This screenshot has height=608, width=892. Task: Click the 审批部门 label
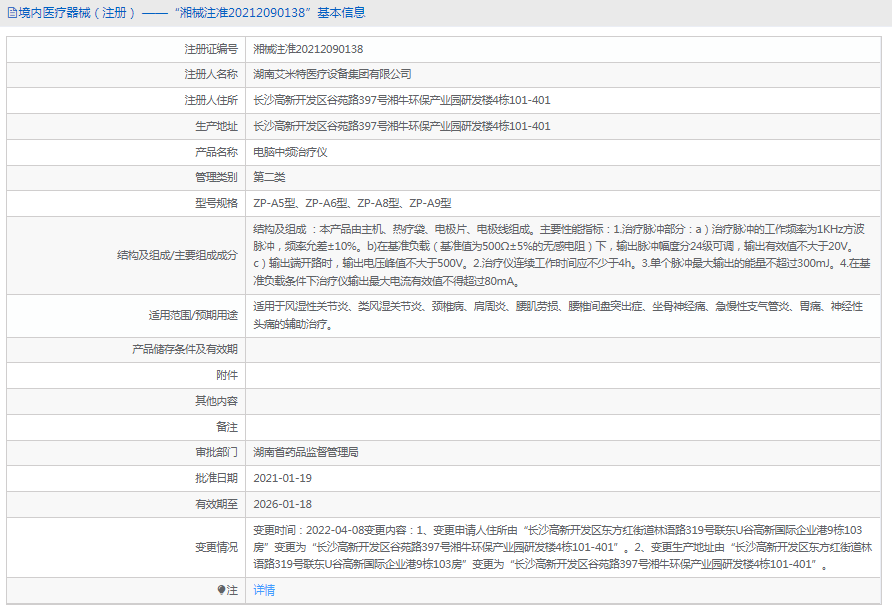point(216,452)
